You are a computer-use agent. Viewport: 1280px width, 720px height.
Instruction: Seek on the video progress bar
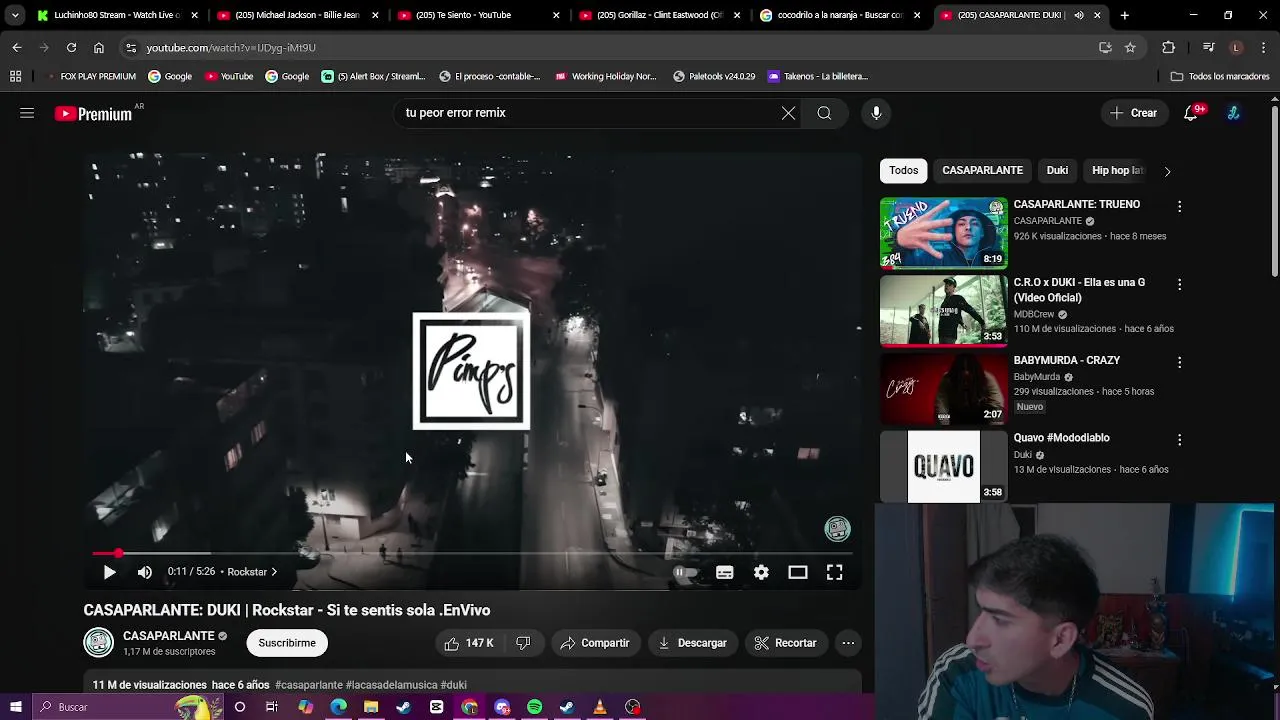(x=472, y=553)
